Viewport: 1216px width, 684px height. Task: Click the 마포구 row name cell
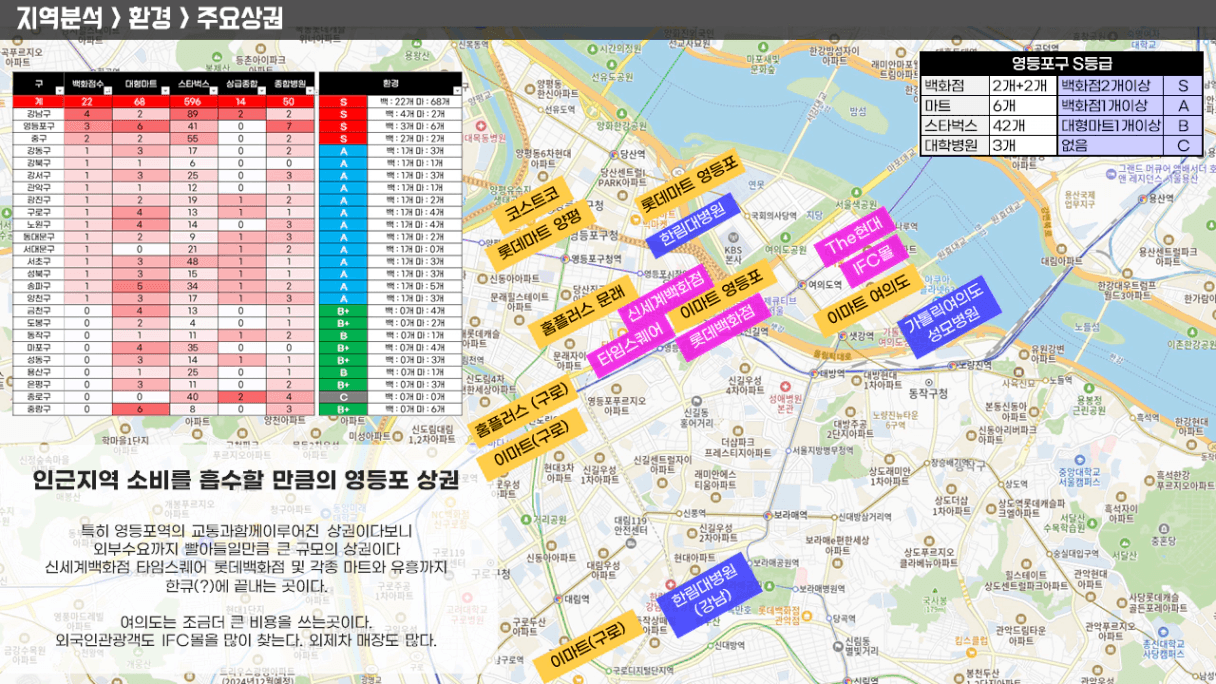38,347
